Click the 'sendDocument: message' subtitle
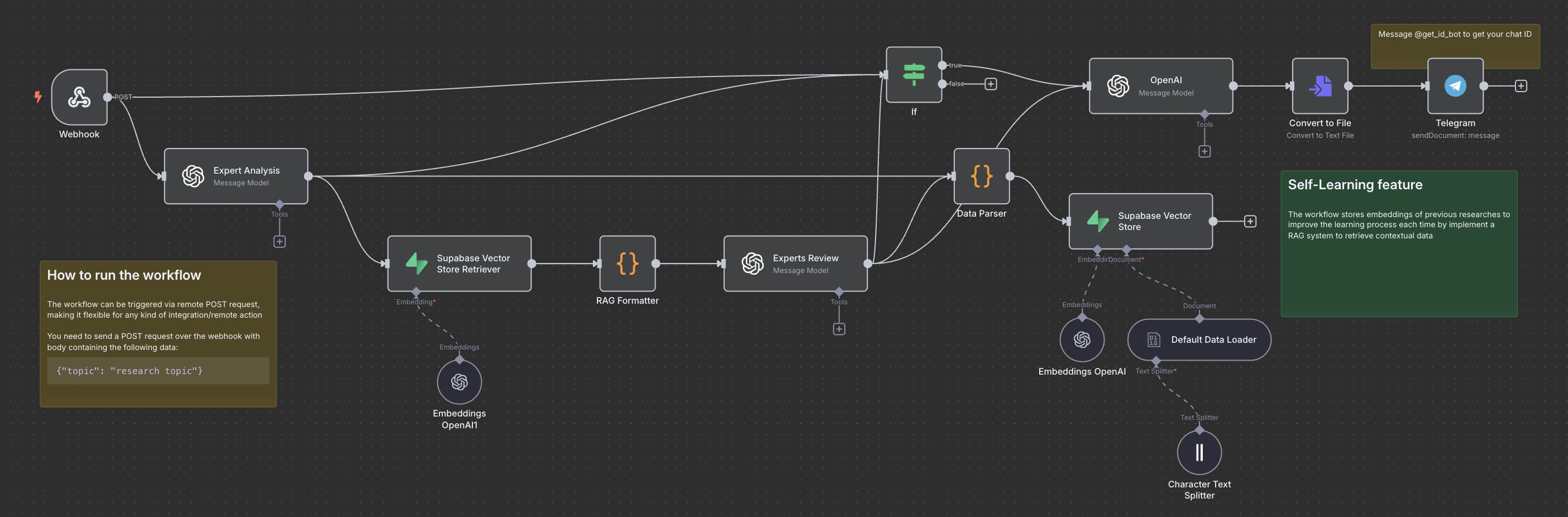The image size is (1568, 517). (x=1455, y=135)
